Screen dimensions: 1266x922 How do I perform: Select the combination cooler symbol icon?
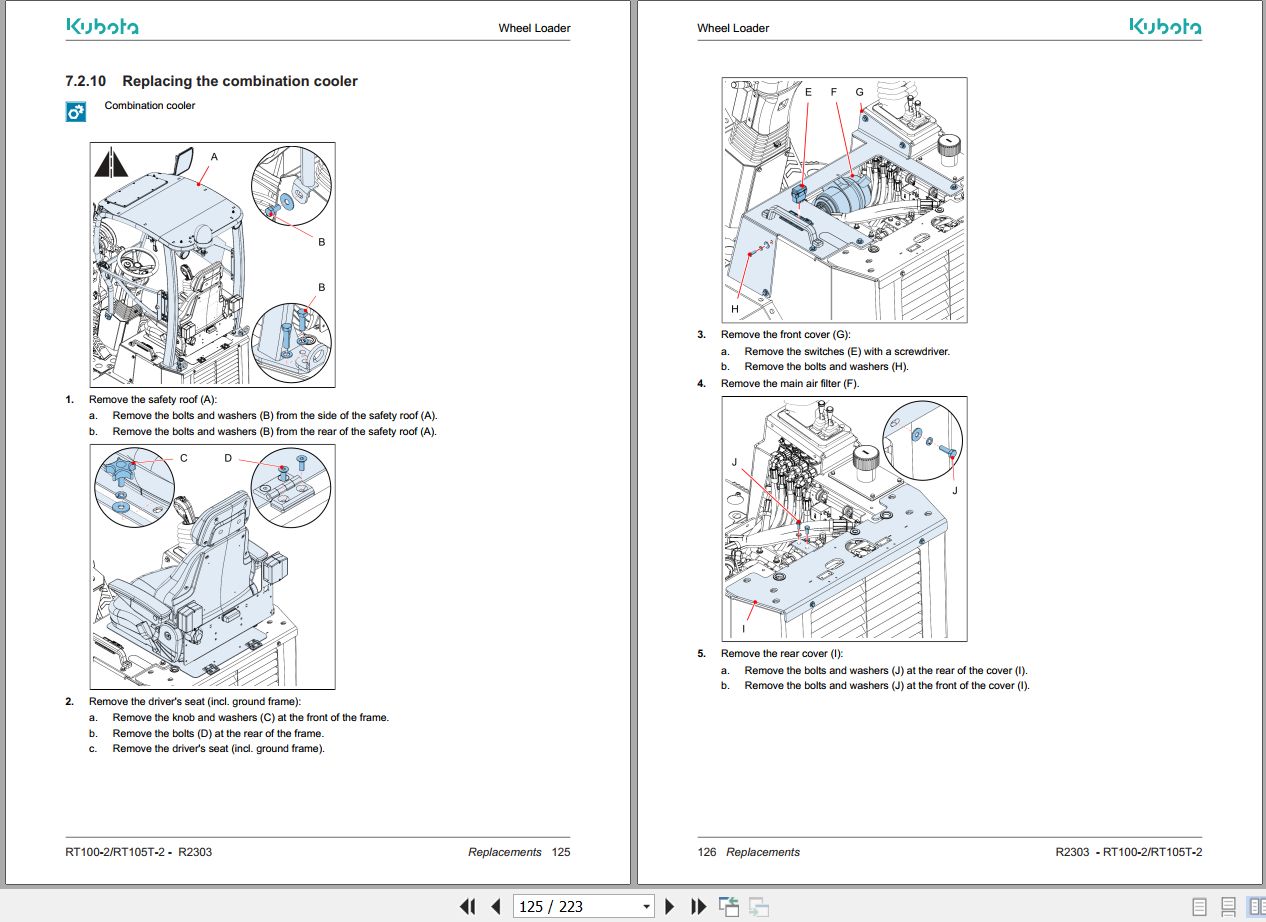[74, 111]
